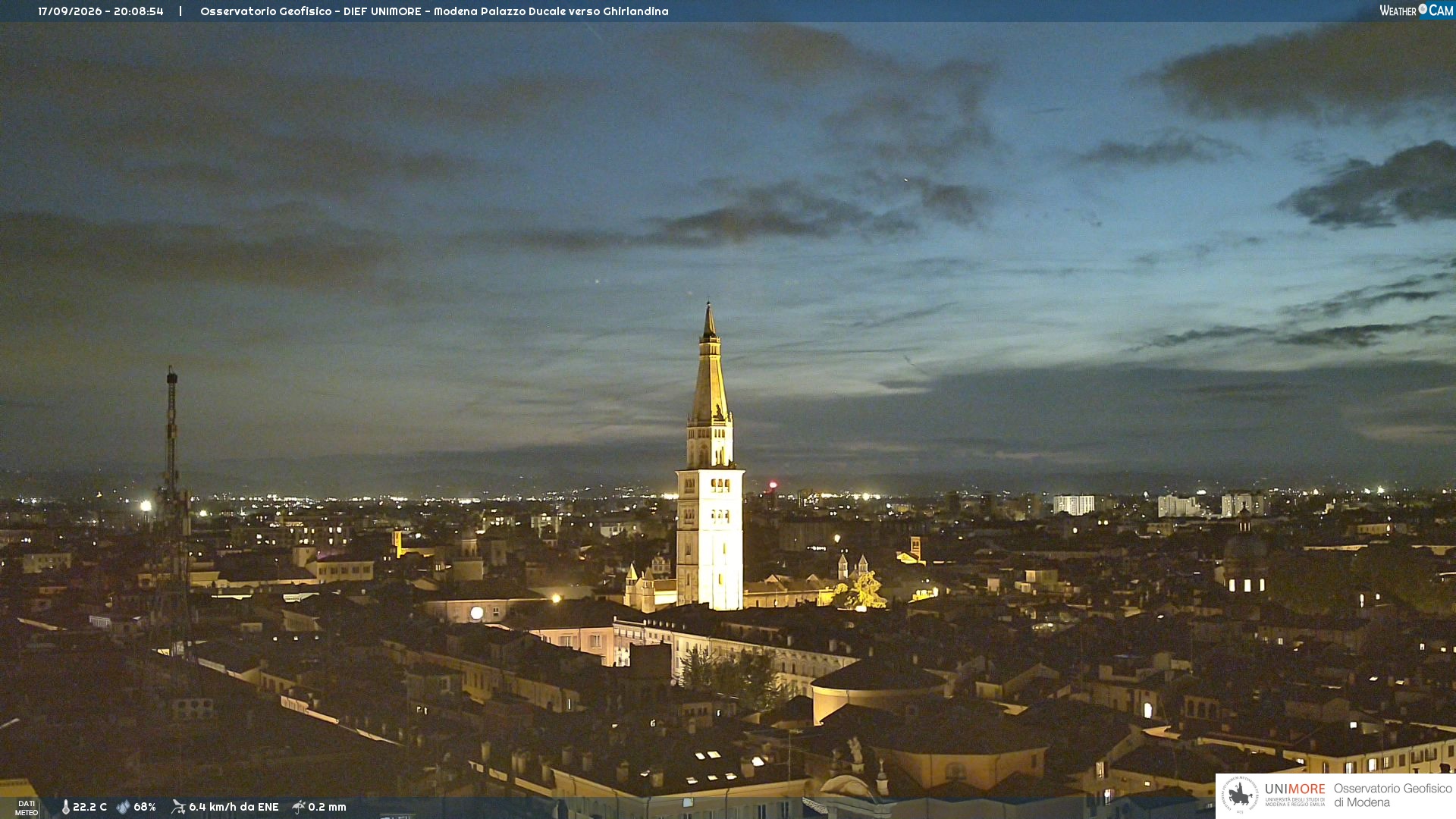Click the water droplets humidity icon
Screen dimensions: 1456x819
(123, 807)
